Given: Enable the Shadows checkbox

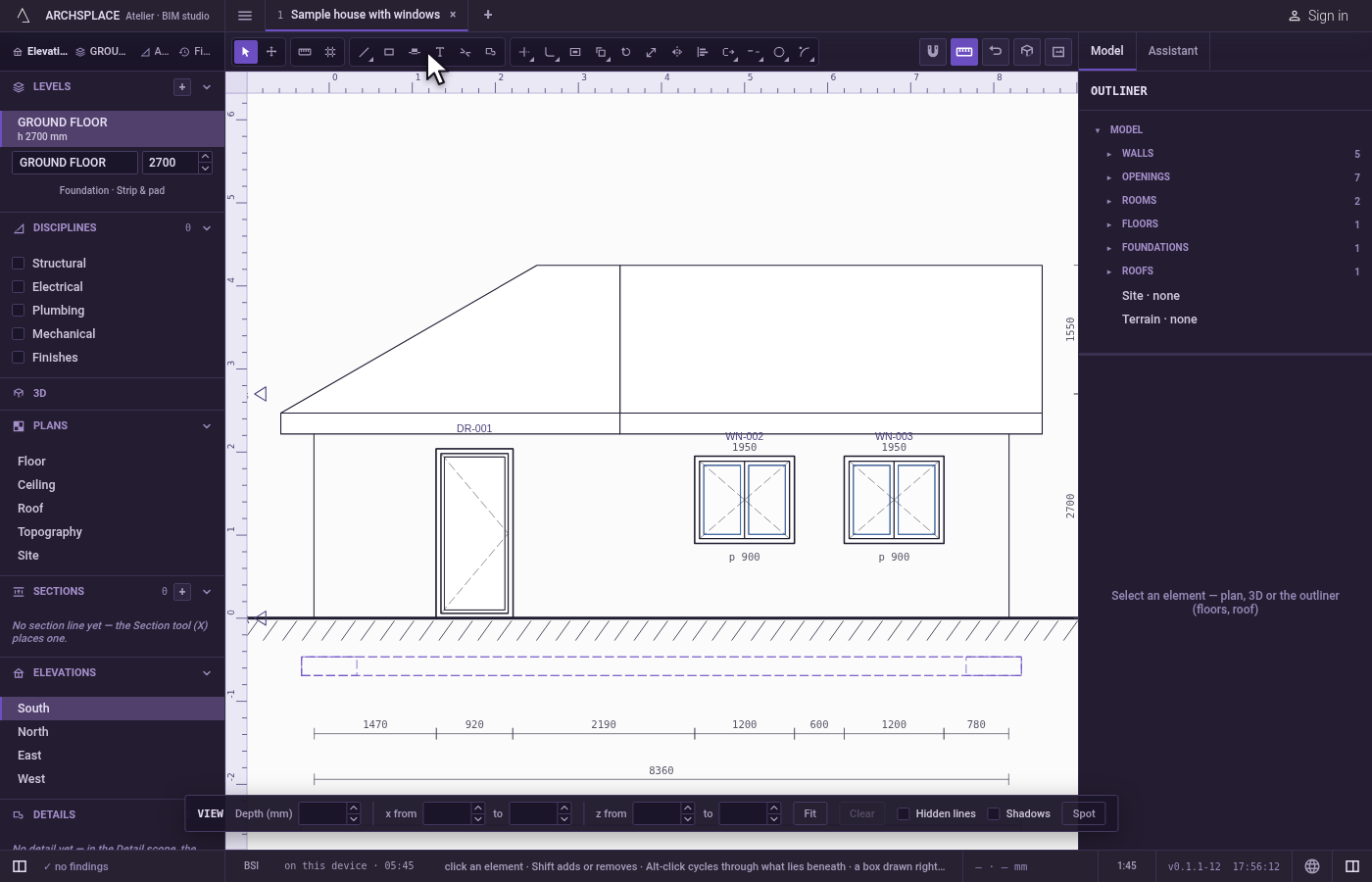Looking at the screenshot, I should [994, 813].
